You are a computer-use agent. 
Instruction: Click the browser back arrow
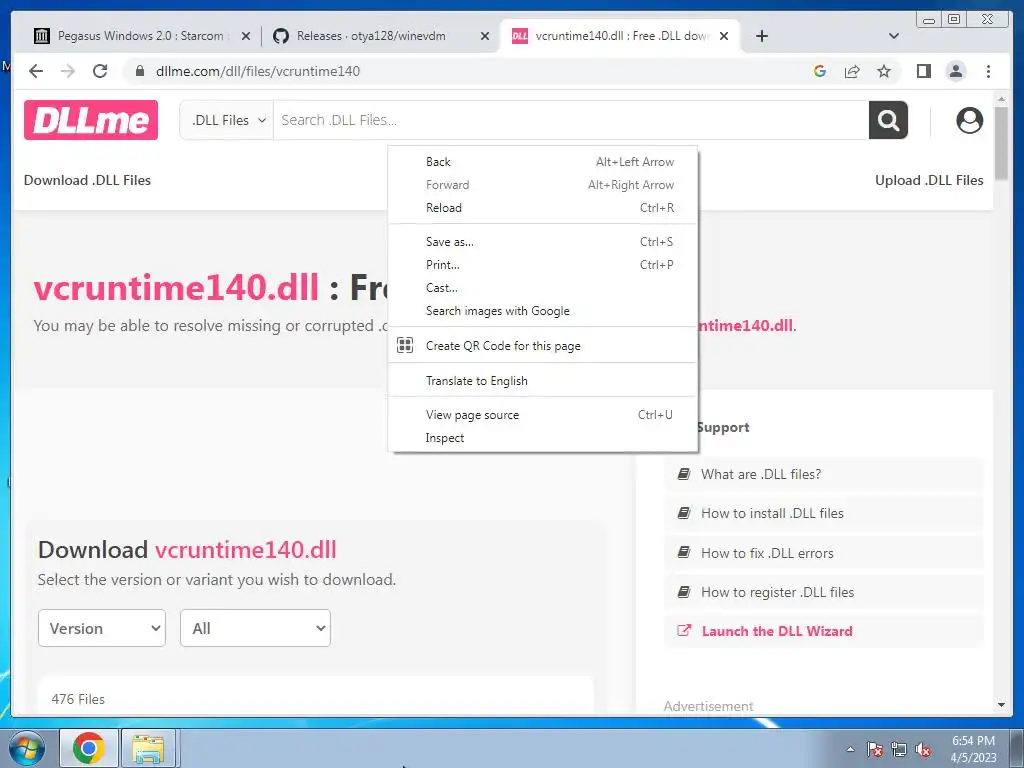point(36,71)
